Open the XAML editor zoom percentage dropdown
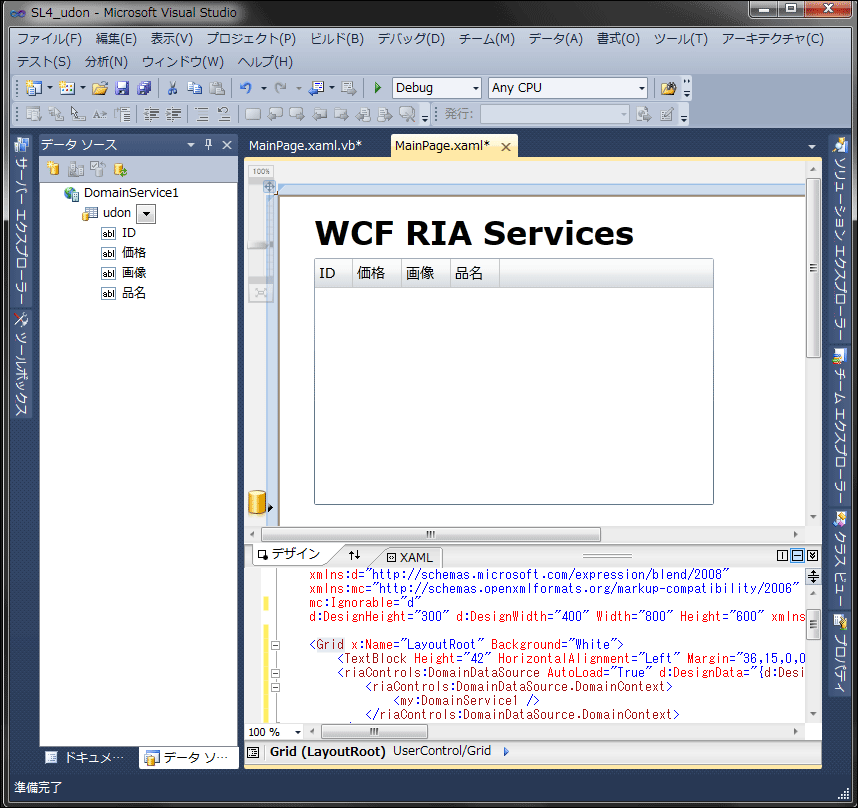 [298, 732]
